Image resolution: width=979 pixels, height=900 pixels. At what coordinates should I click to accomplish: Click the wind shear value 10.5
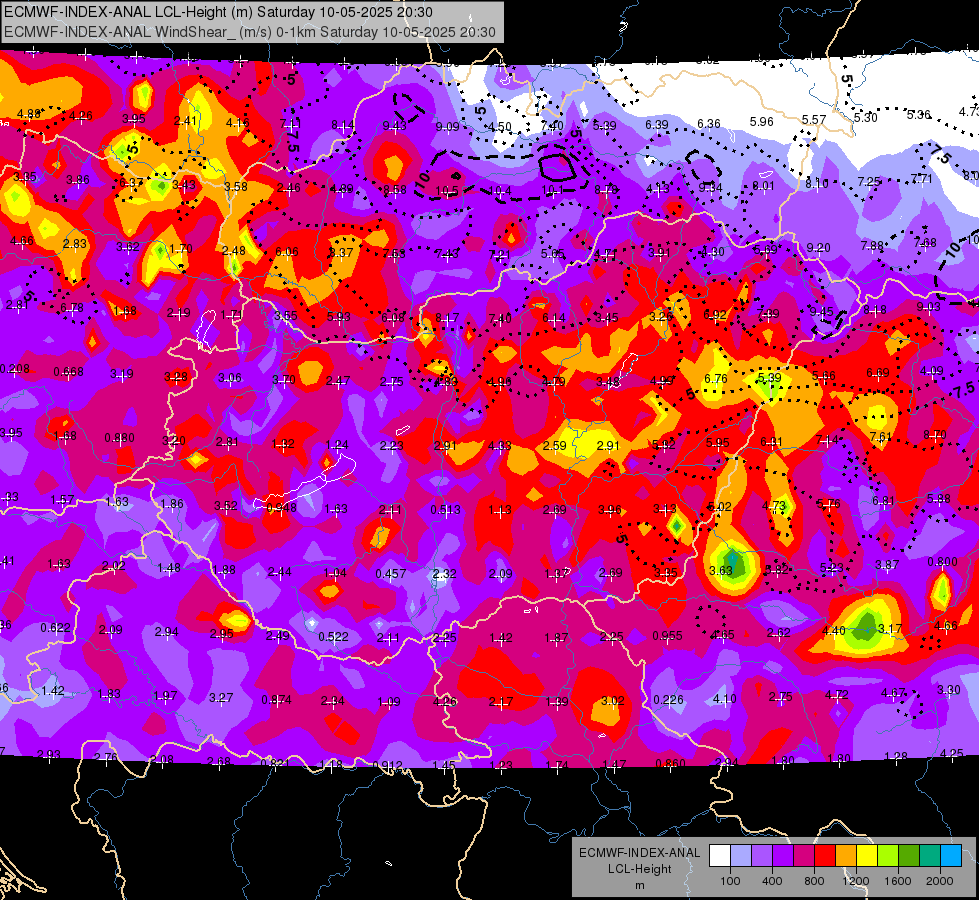tap(447, 191)
